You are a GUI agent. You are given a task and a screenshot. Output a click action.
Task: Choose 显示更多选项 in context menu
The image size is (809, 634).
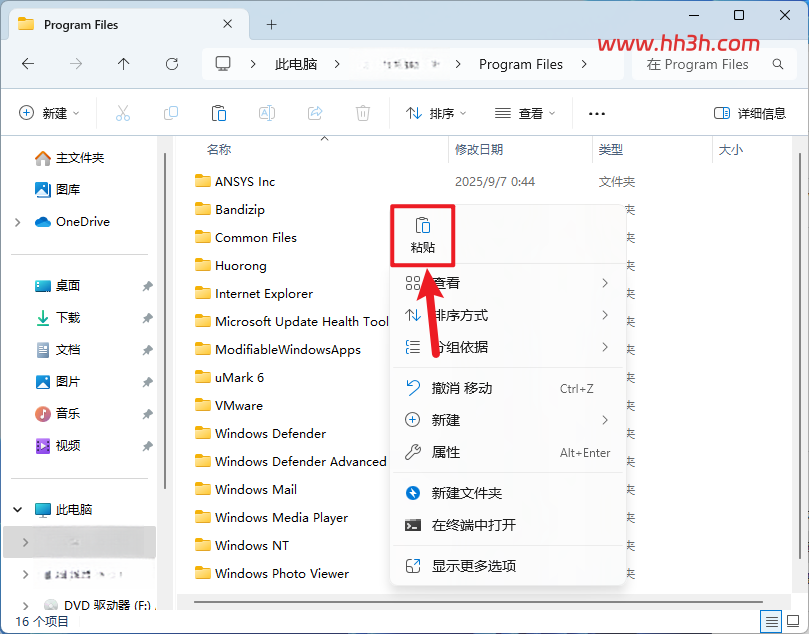click(x=508, y=566)
